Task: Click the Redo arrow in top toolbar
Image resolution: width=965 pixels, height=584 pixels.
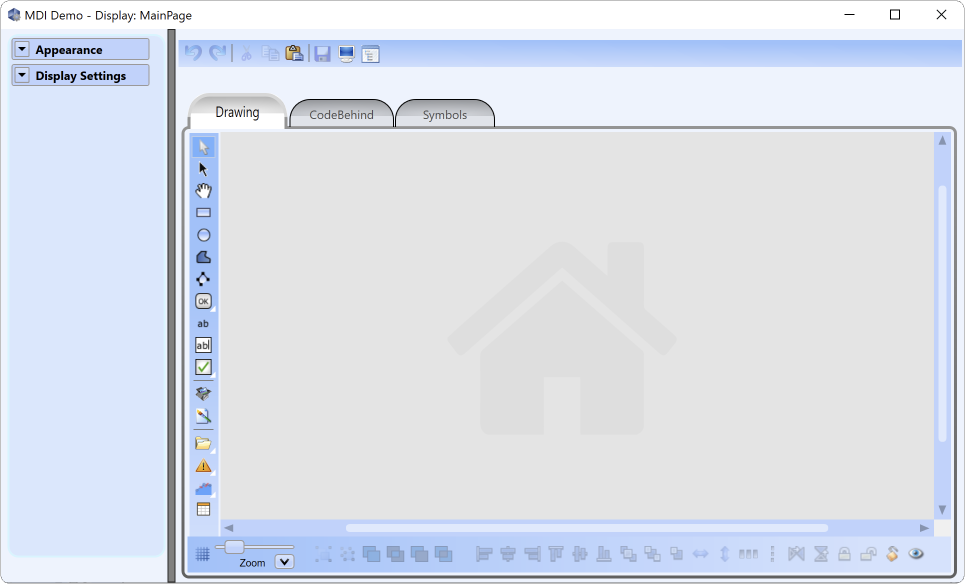Action: 218,54
